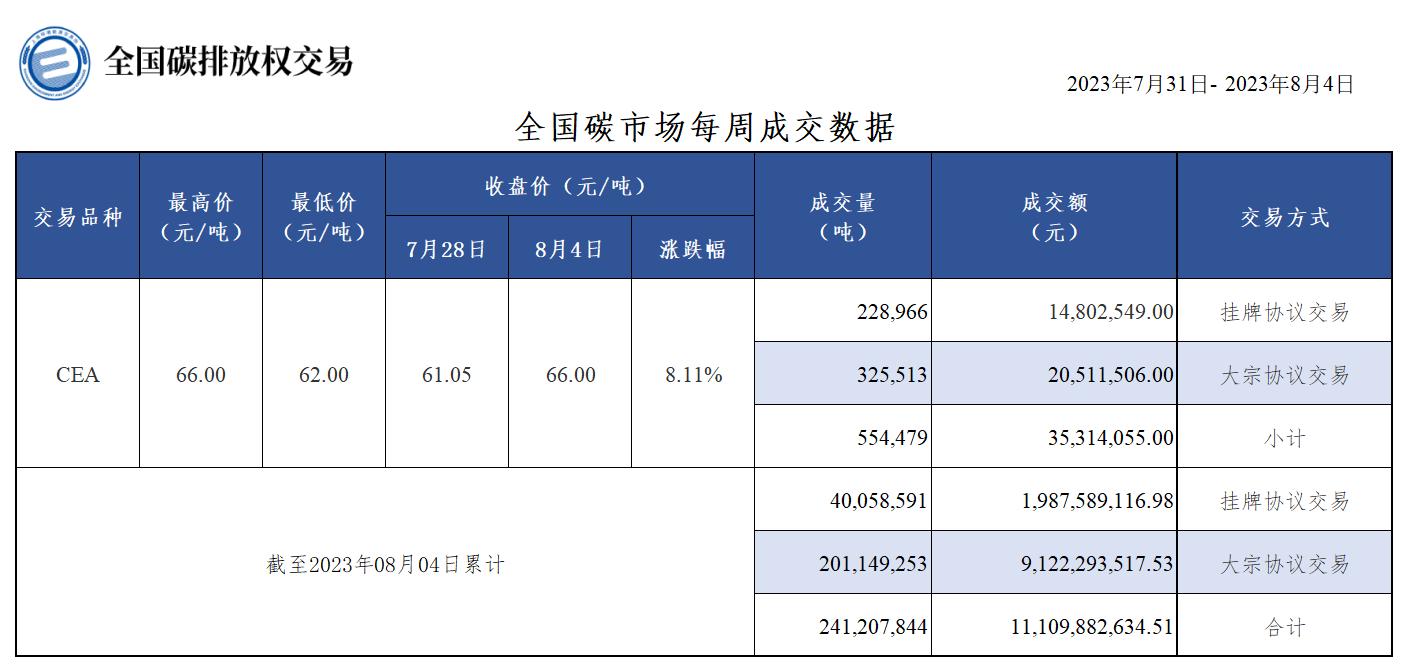This screenshot has height=666, width=1405.
Task: Select the lowest price 62.00 cell
Action: 324,374
